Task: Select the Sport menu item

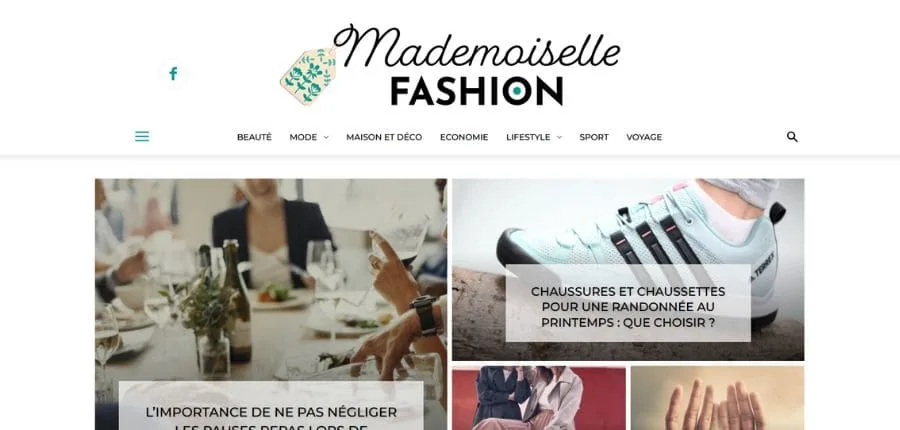Action: [594, 137]
